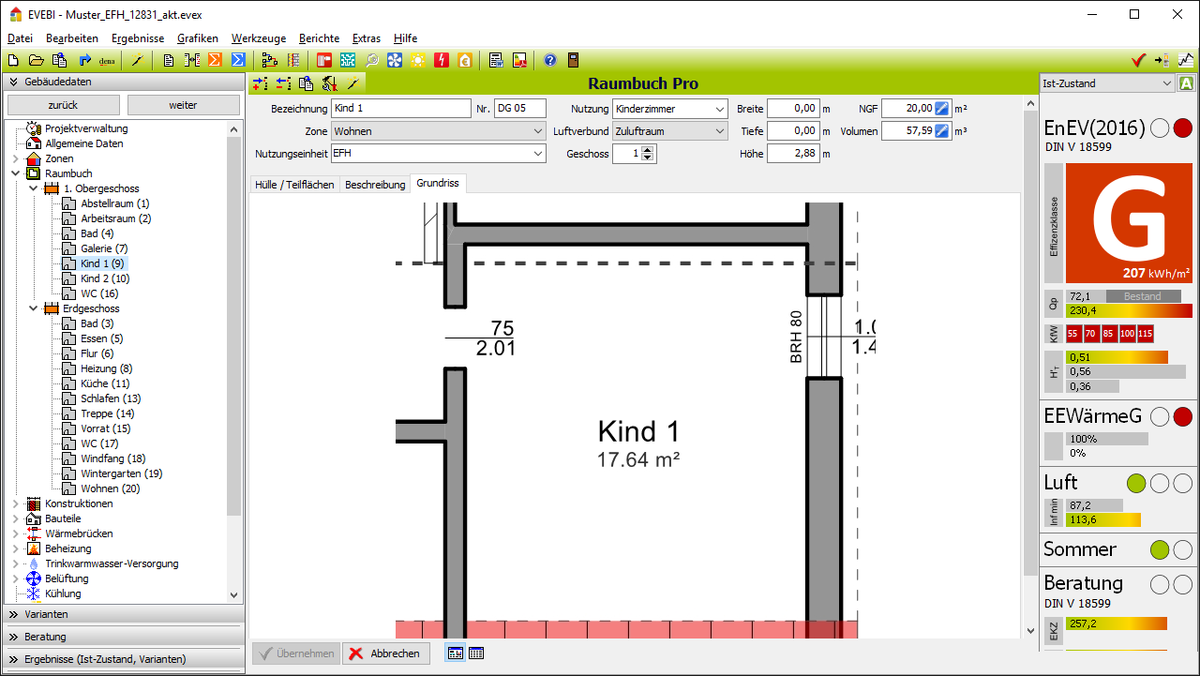Expand the Konstruktionen tree node

15,503
